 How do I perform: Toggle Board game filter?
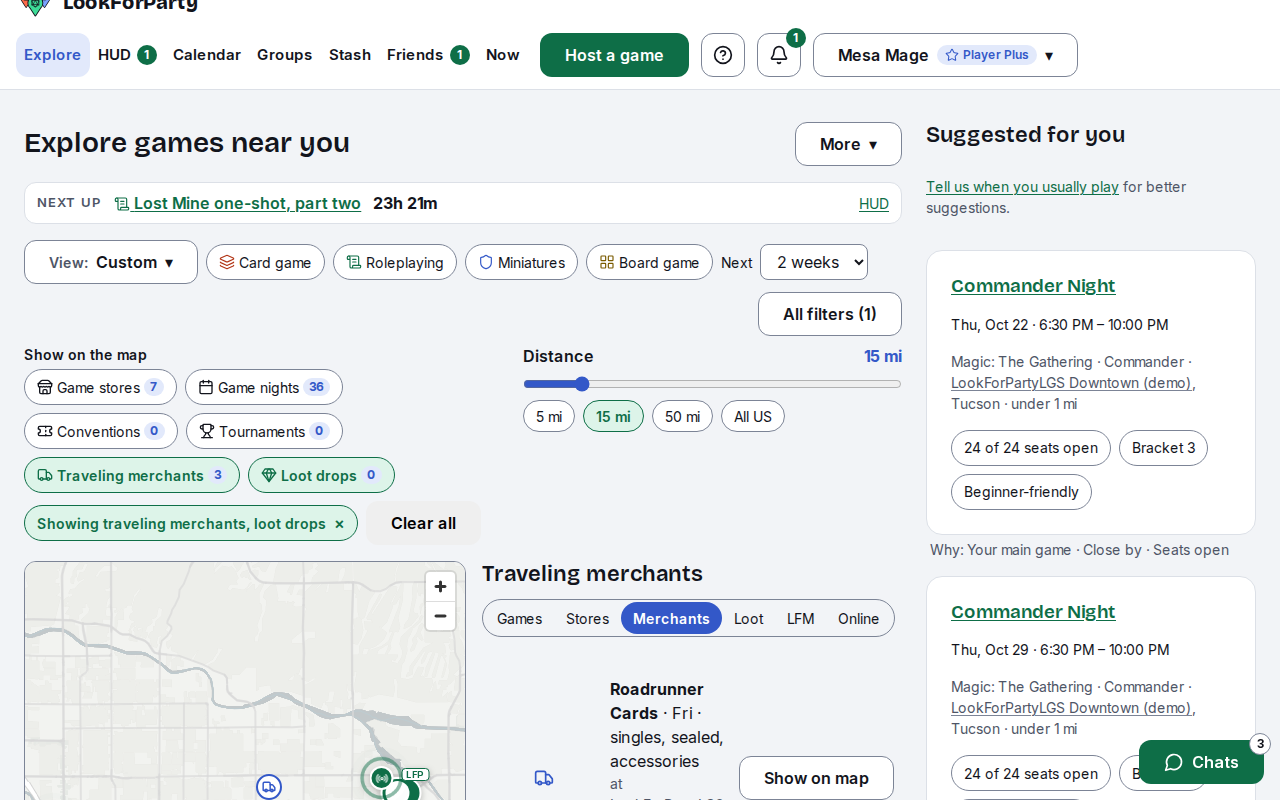click(x=649, y=262)
